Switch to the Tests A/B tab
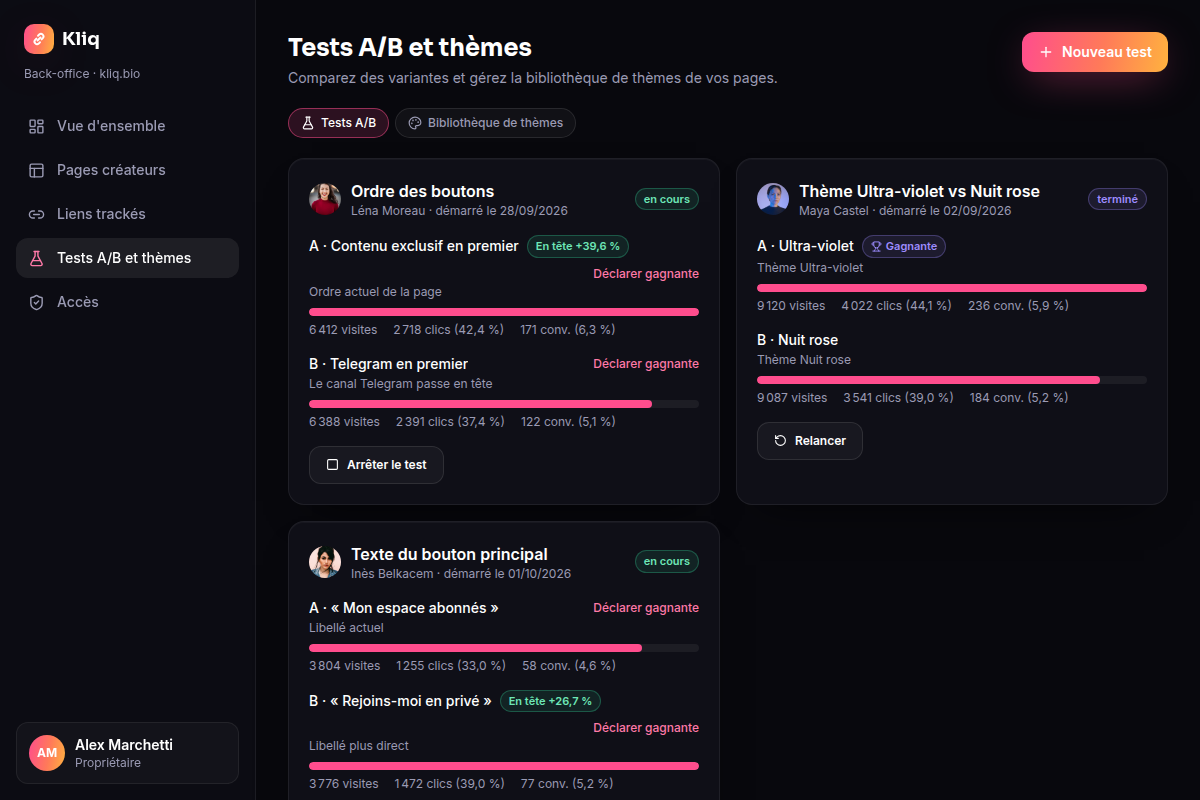 tap(338, 123)
